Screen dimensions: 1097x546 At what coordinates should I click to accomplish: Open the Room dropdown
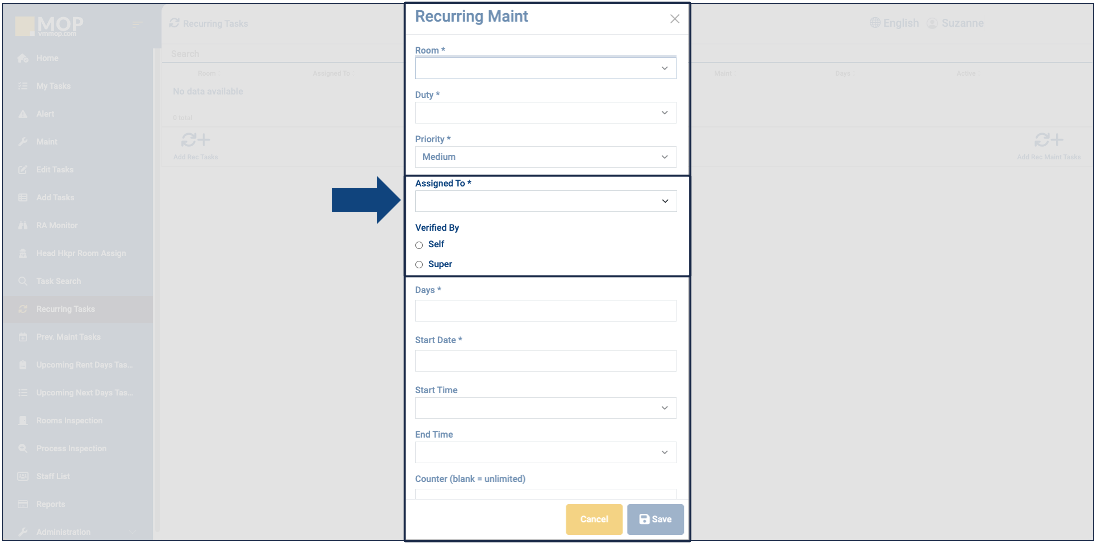pyautogui.click(x=545, y=68)
